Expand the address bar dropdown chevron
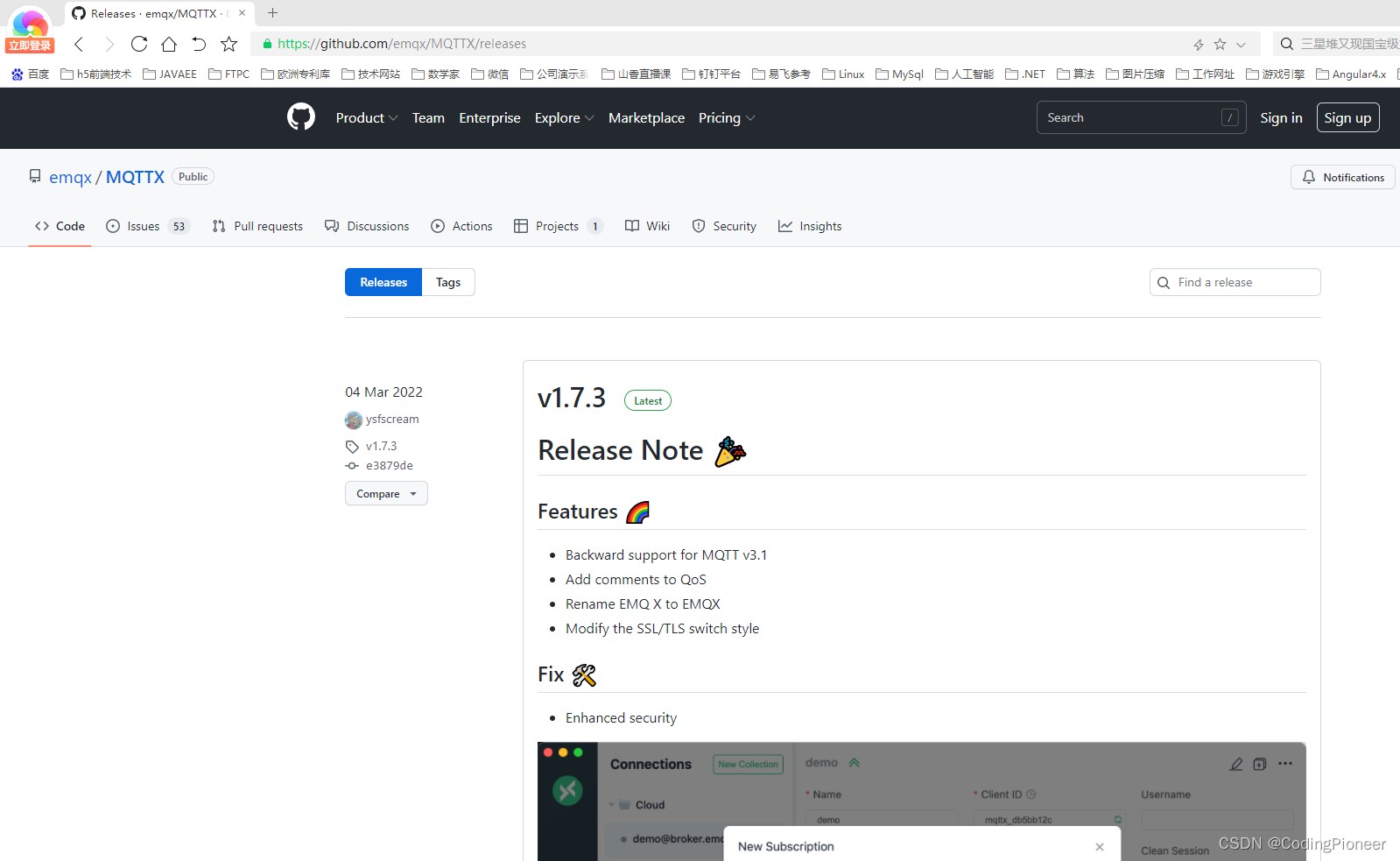The height and width of the screenshot is (861, 1400). 1241,45
